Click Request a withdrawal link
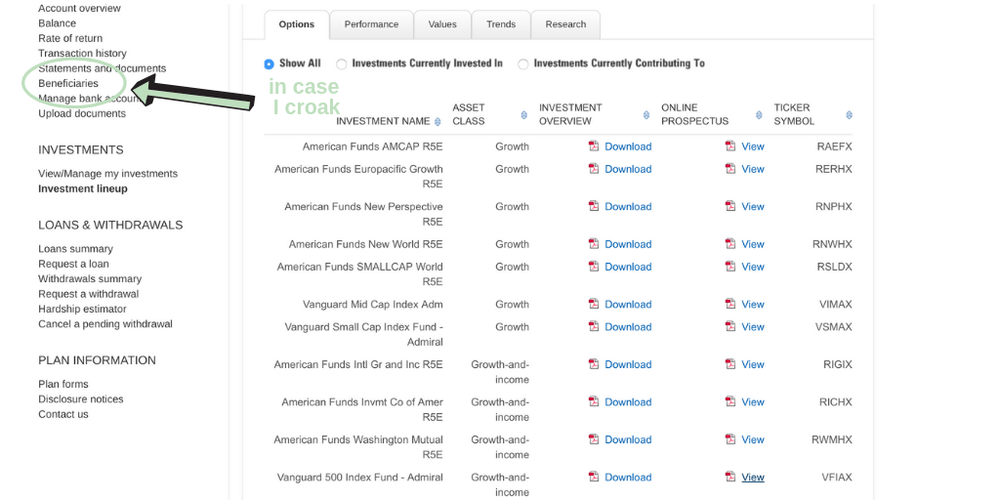 pos(89,293)
